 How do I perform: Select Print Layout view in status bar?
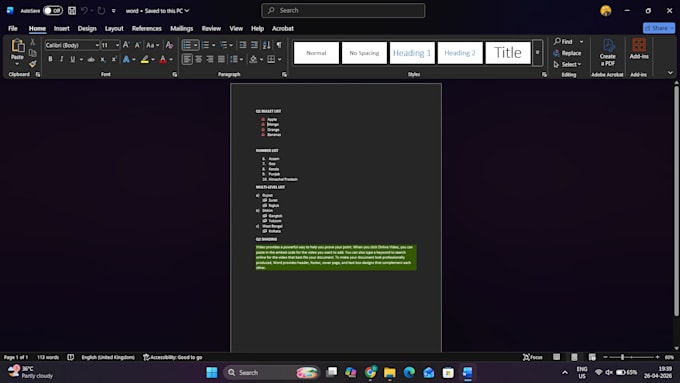(574, 357)
